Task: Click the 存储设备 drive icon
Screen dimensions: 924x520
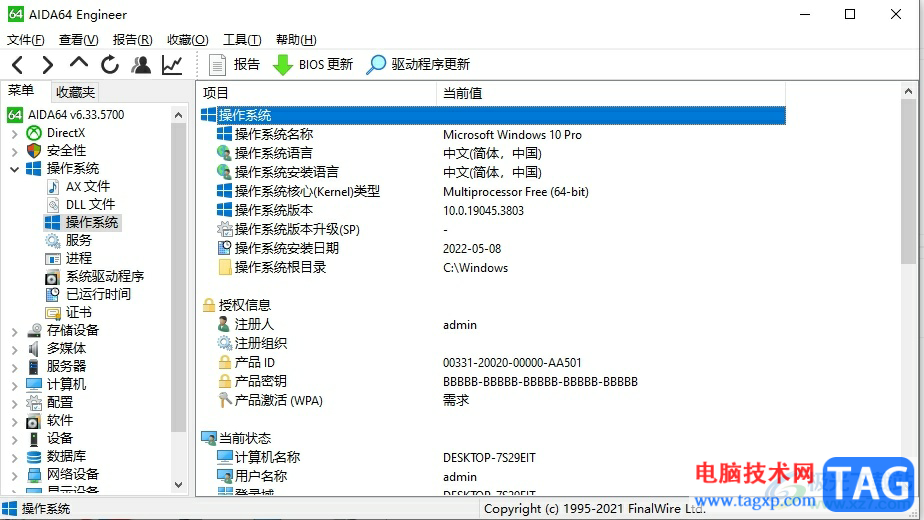Action: (x=34, y=331)
